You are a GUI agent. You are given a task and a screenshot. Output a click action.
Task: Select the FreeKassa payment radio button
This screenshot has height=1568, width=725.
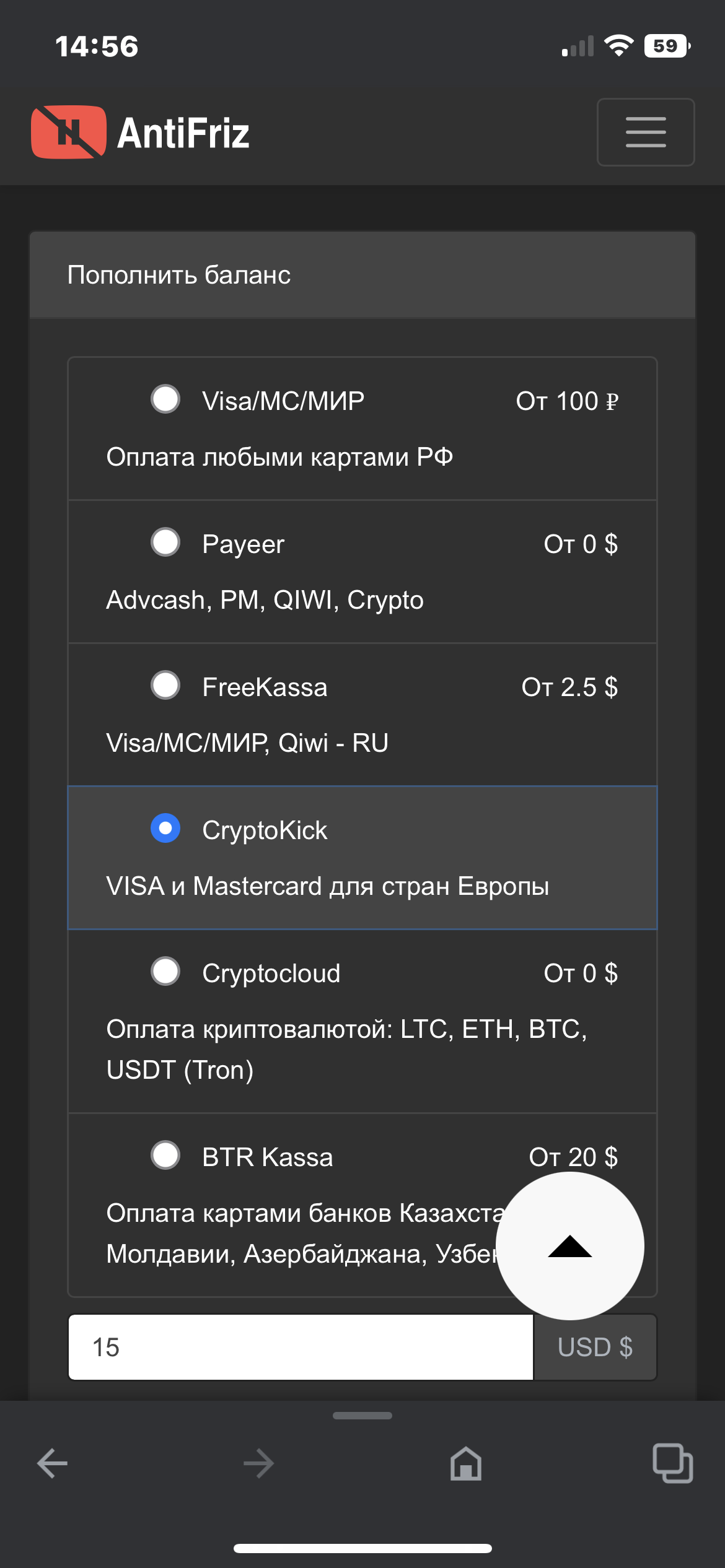pyautogui.click(x=165, y=686)
